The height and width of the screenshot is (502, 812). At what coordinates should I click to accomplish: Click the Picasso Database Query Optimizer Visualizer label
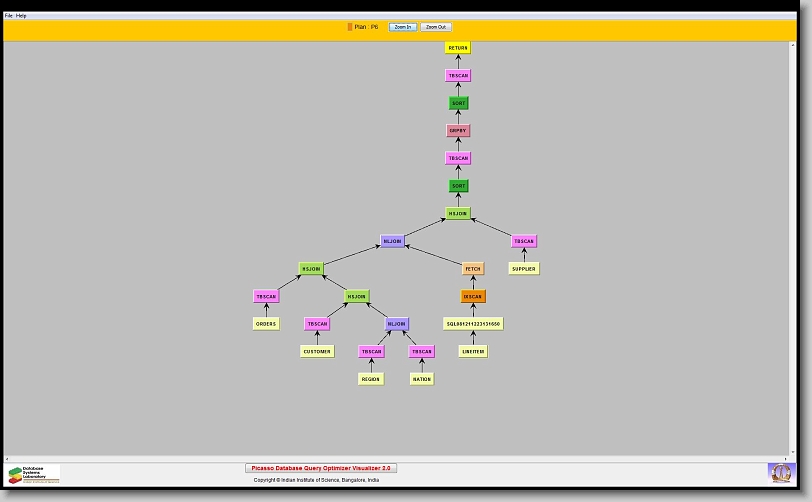(x=321, y=468)
